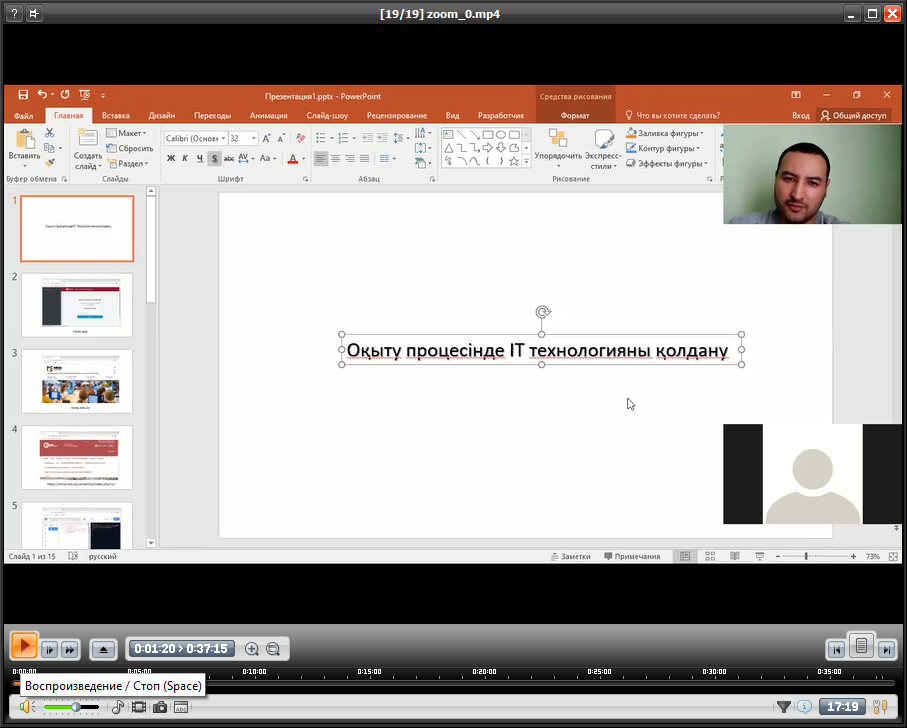Screen dimensions: 907x728
Task: Click the Format Painter brush icon
Action: [50, 163]
